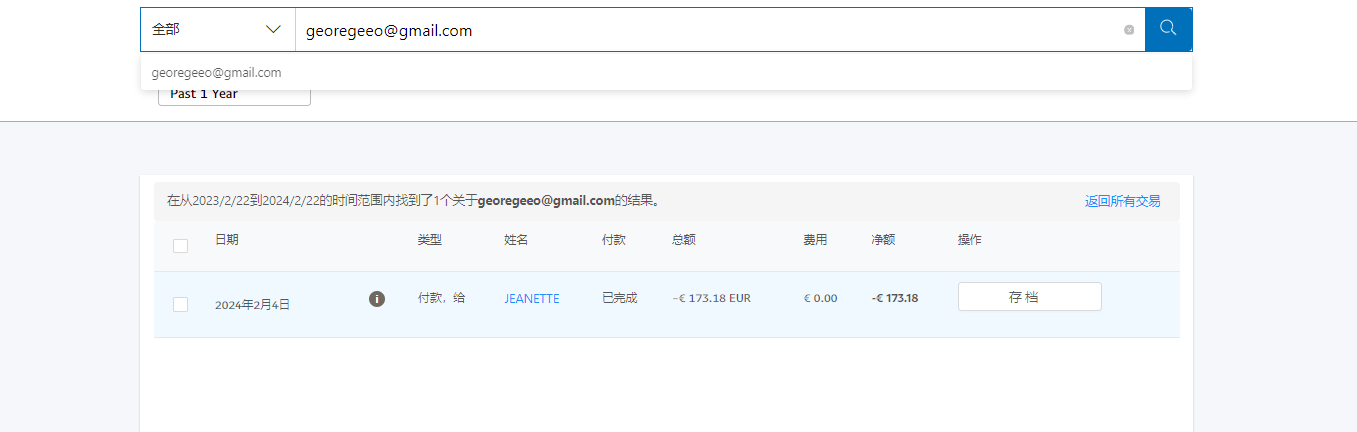Check the box for the 2024年2月4日 transaction

[180, 304]
